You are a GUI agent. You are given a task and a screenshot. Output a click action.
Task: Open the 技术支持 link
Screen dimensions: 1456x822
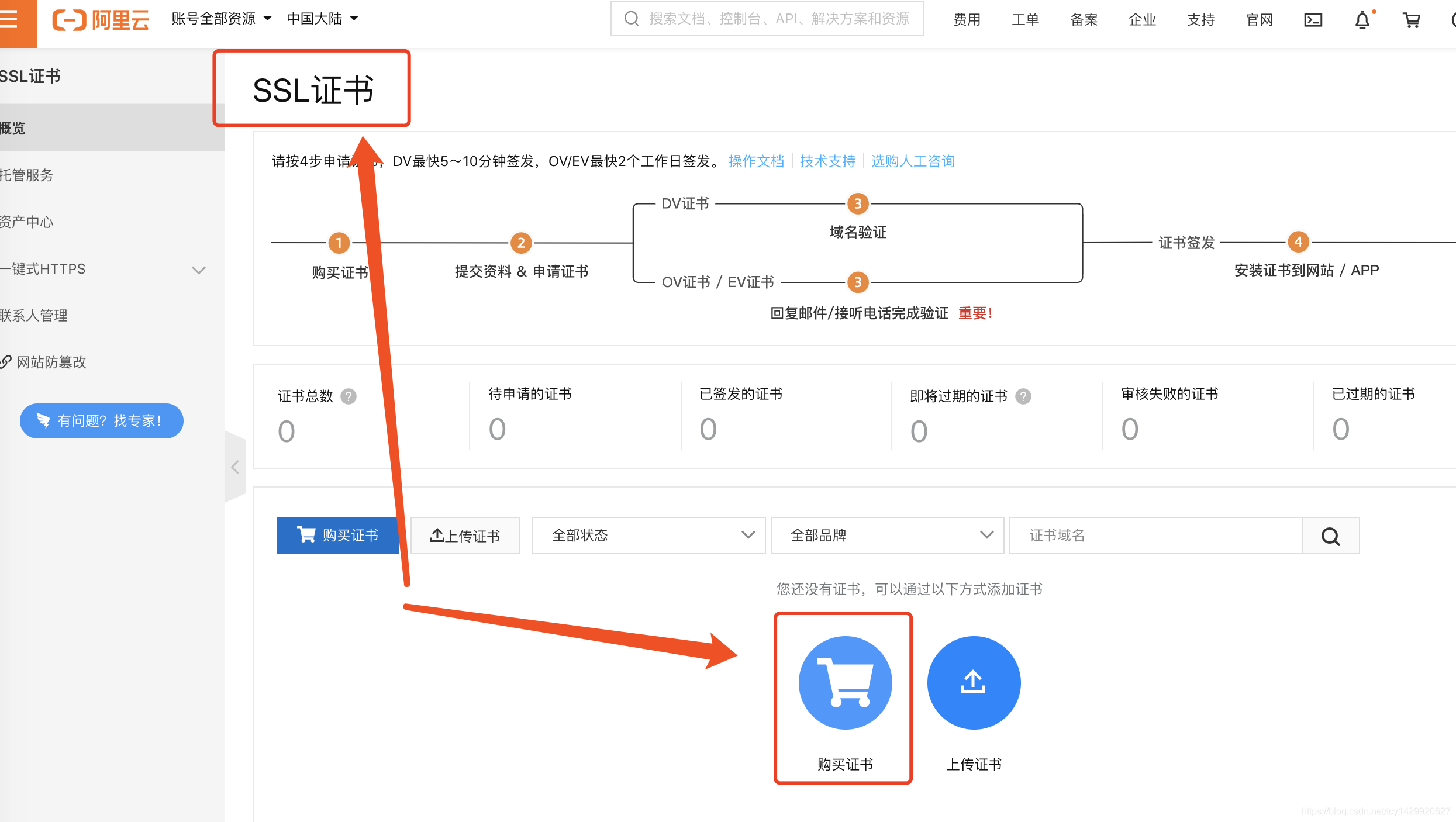(827, 161)
